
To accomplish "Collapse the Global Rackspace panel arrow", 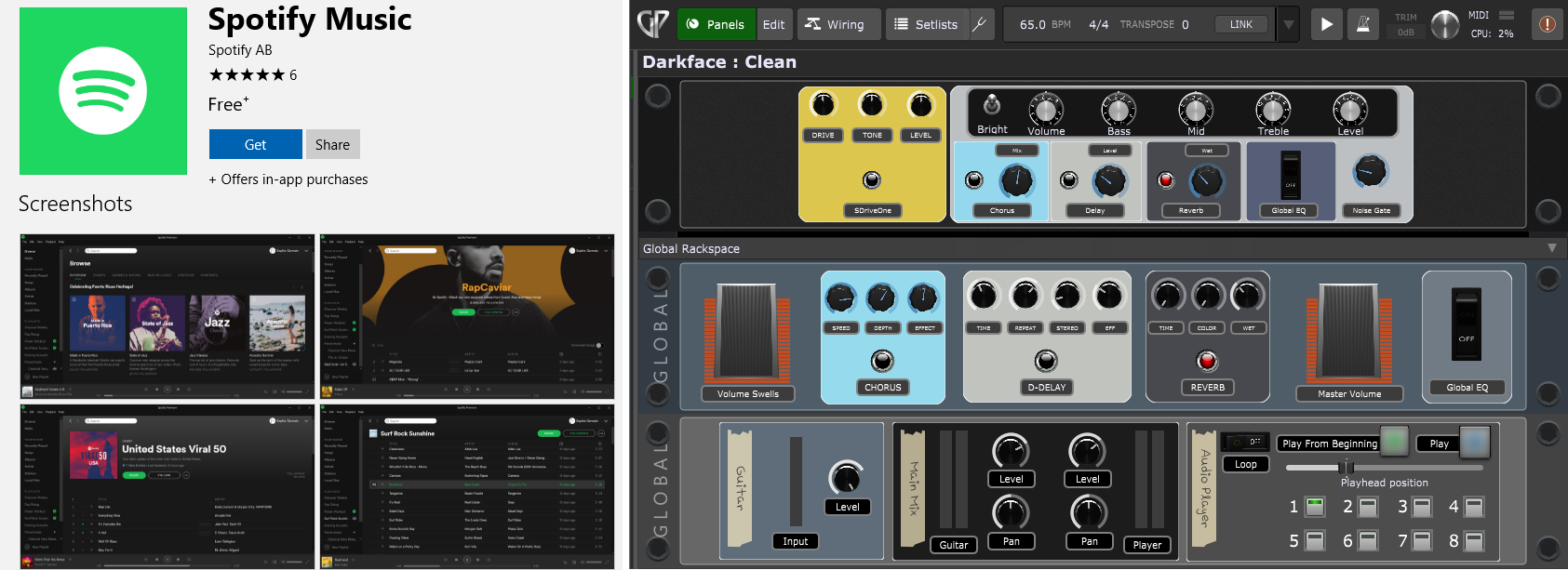I will pyautogui.click(x=1551, y=248).
